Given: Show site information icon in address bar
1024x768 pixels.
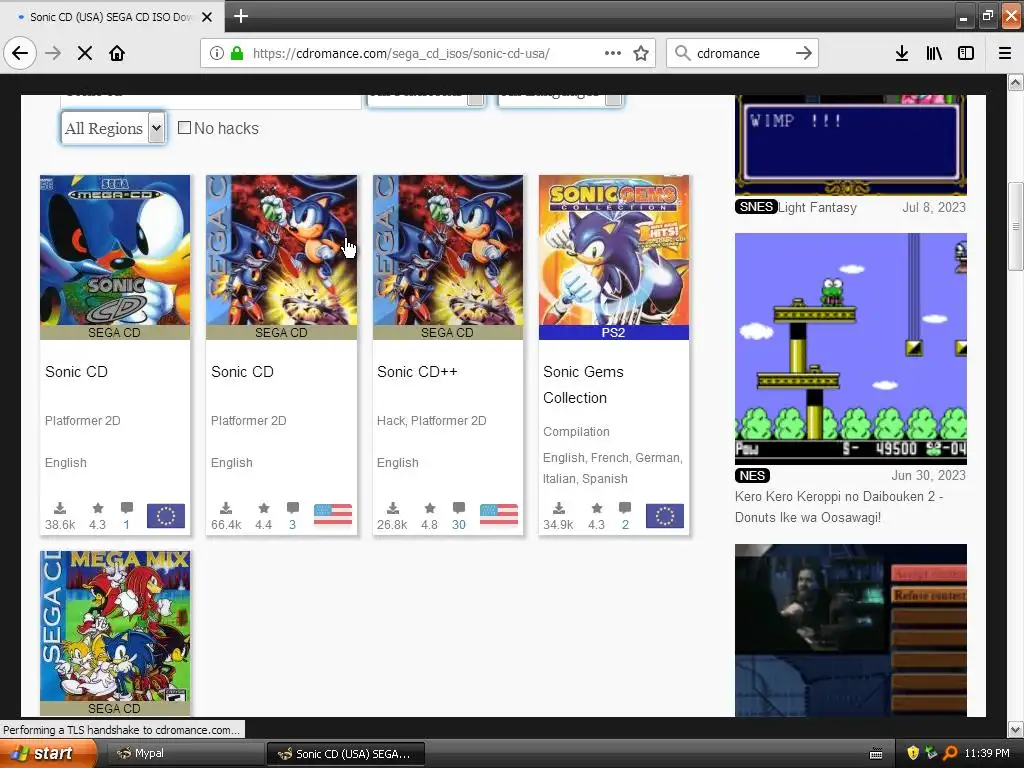Looking at the screenshot, I should (x=217, y=53).
